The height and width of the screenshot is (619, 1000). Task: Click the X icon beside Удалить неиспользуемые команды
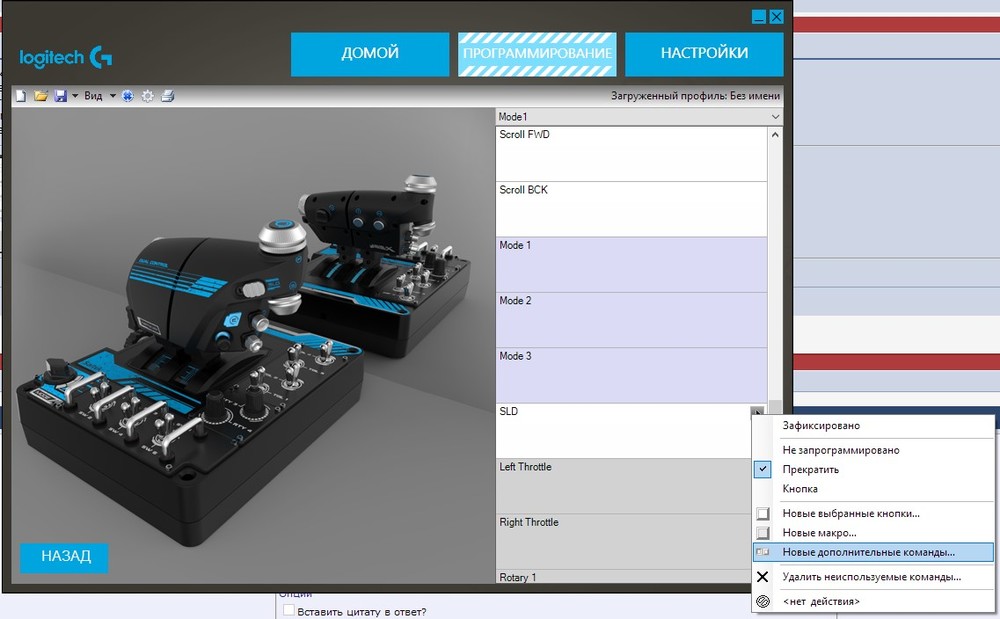tap(763, 577)
